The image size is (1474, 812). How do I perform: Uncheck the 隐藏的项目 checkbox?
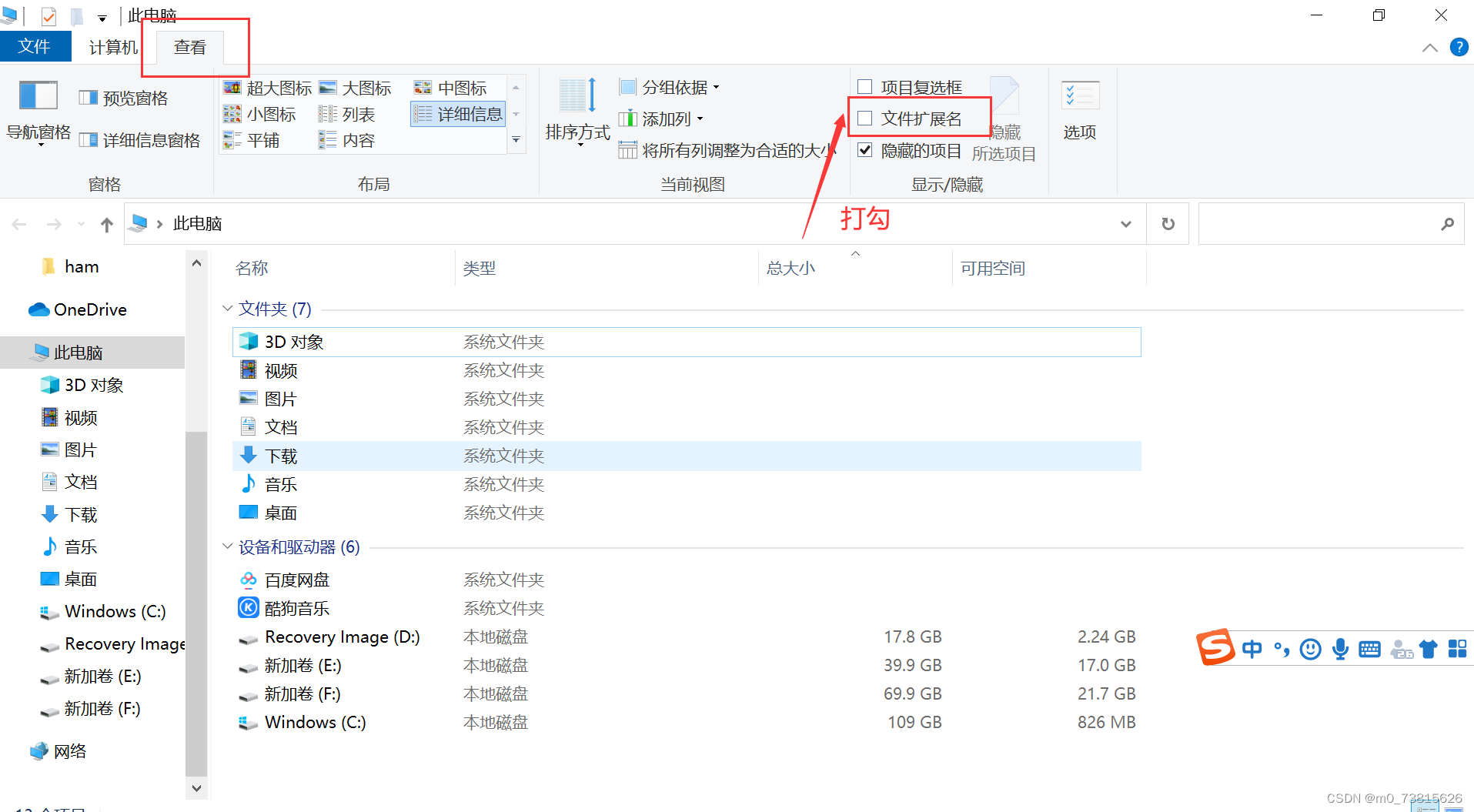click(x=864, y=149)
